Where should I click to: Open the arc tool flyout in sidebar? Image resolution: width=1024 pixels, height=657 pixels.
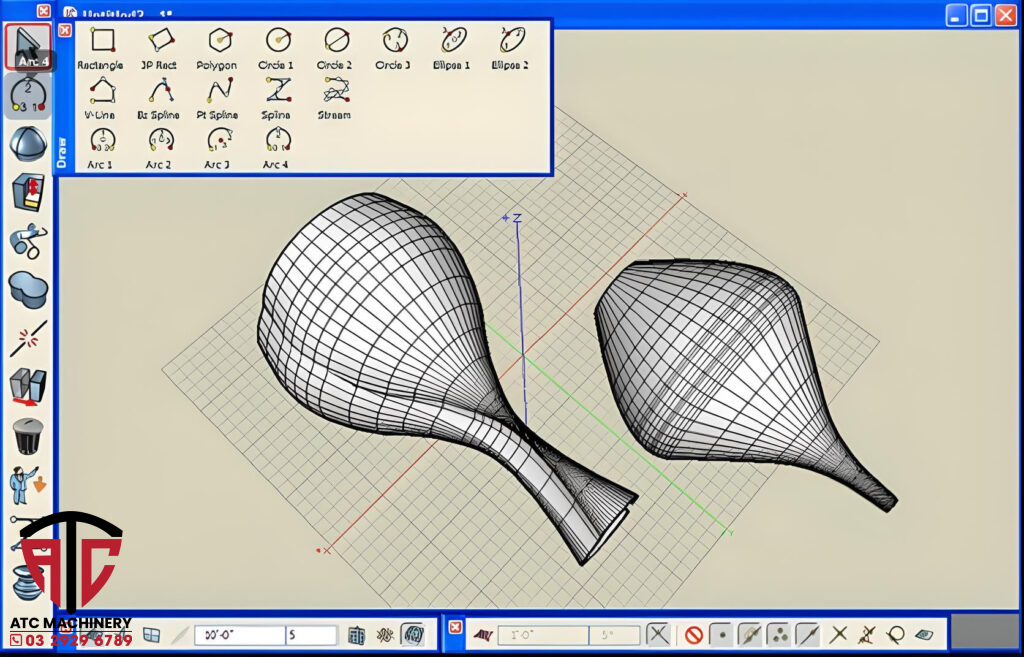click(28, 96)
